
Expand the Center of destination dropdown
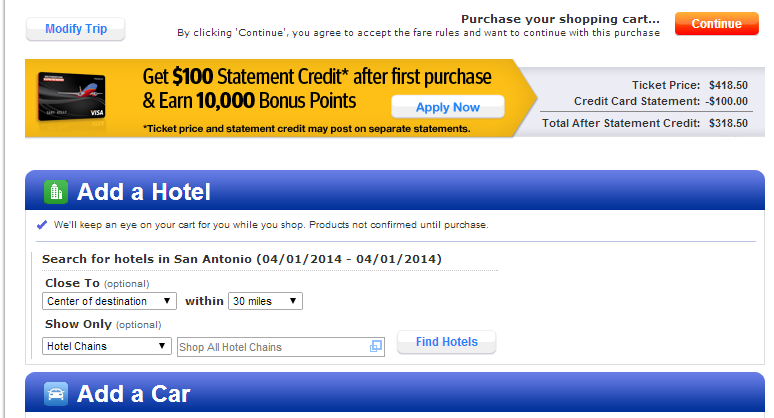(x=110, y=301)
